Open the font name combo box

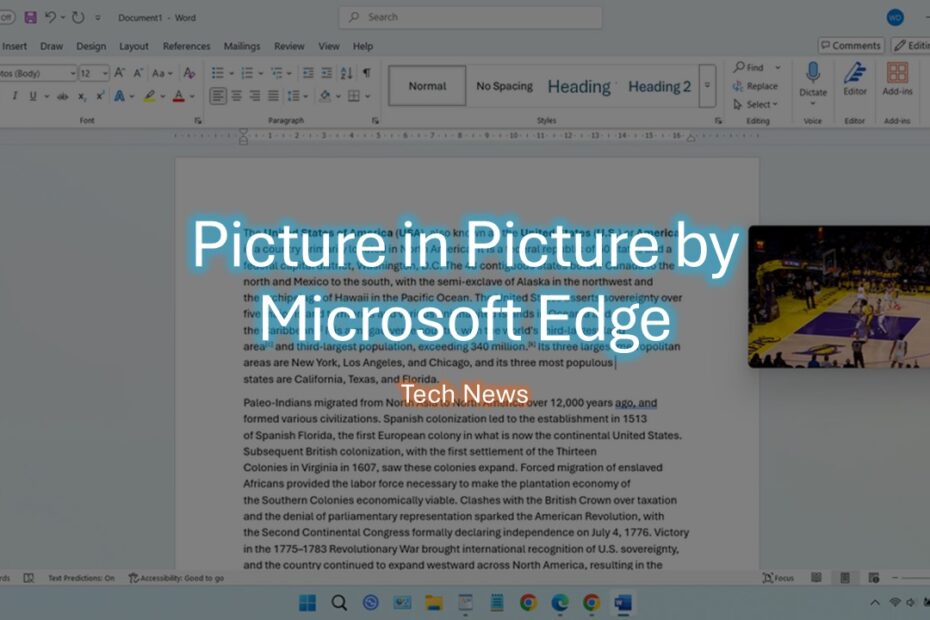click(38, 73)
